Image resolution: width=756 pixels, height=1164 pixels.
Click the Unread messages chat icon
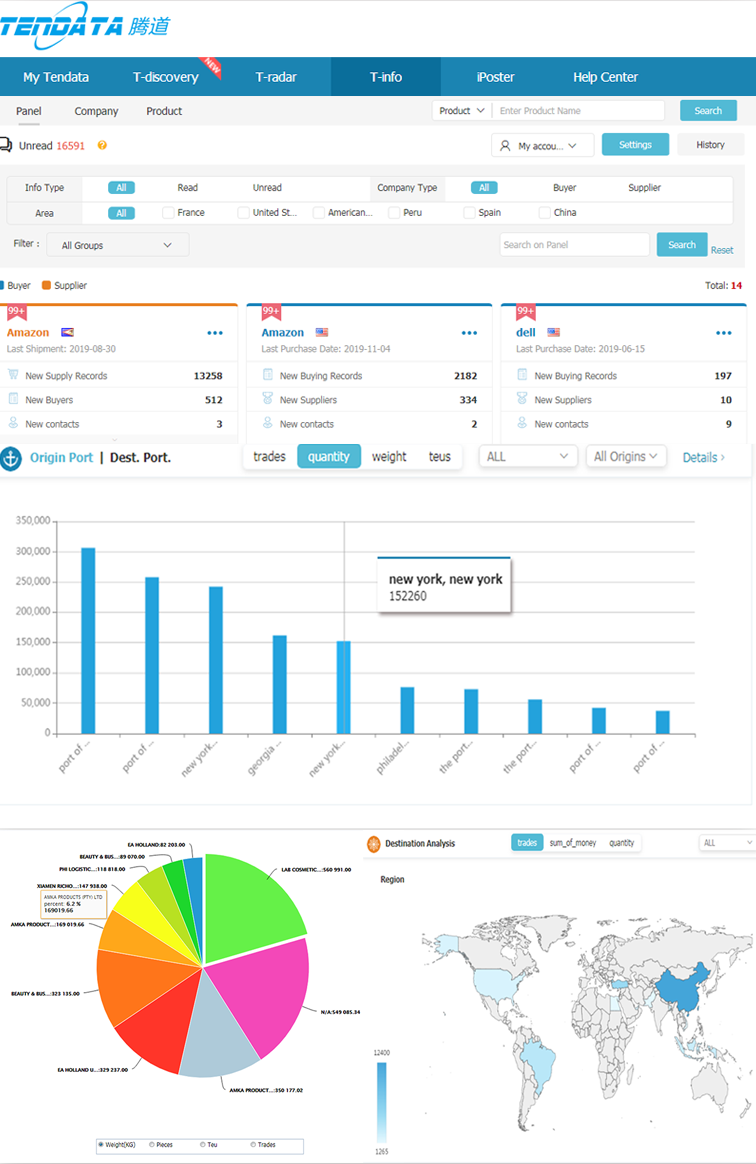6,145
